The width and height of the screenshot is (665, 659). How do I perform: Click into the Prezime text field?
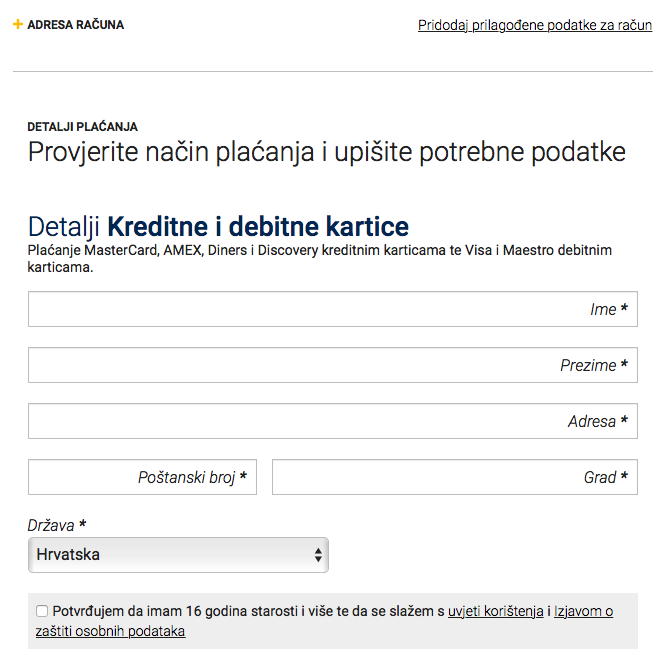click(332, 366)
